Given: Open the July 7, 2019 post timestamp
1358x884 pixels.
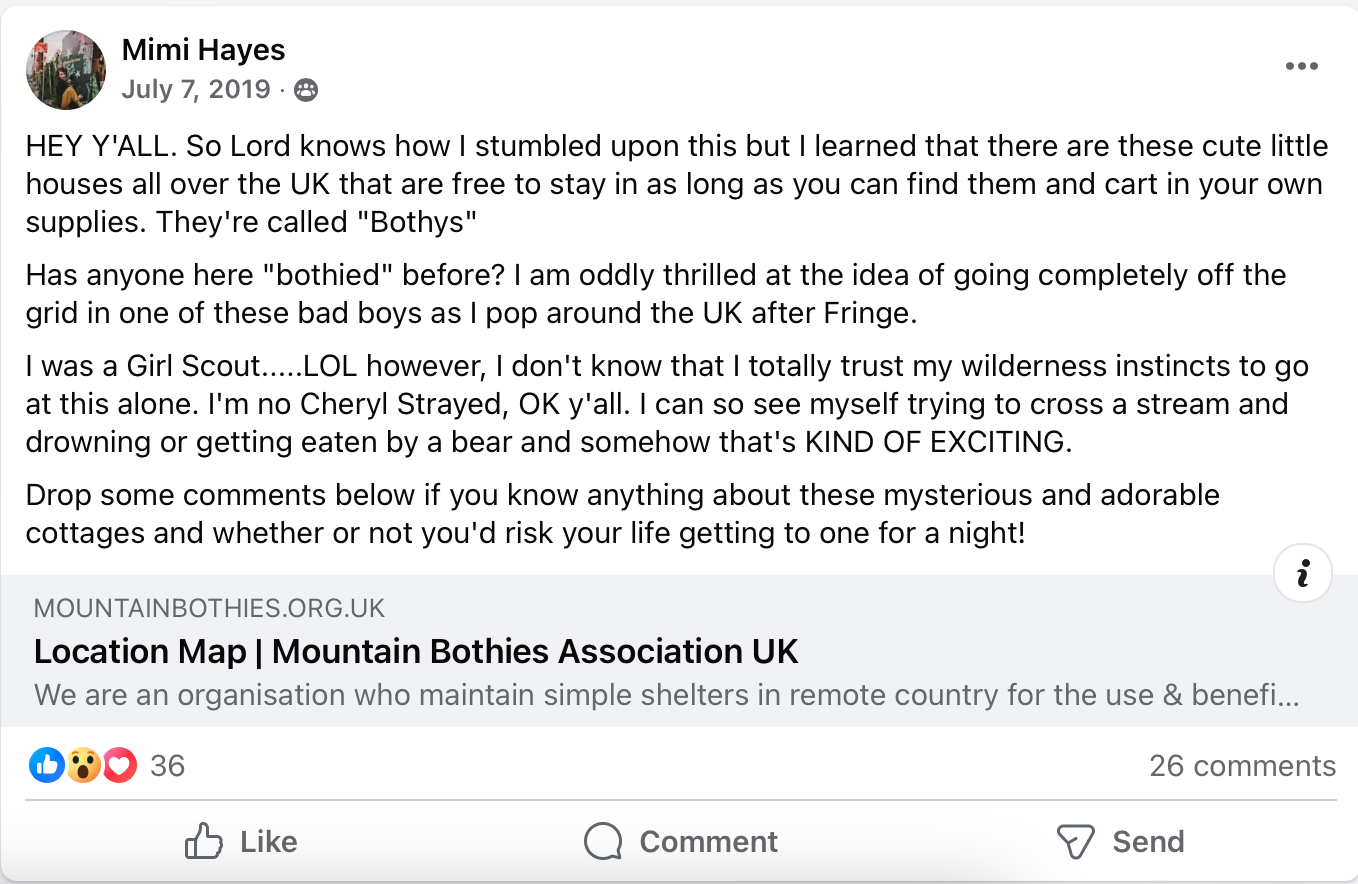Looking at the screenshot, I should tap(196, 89).
